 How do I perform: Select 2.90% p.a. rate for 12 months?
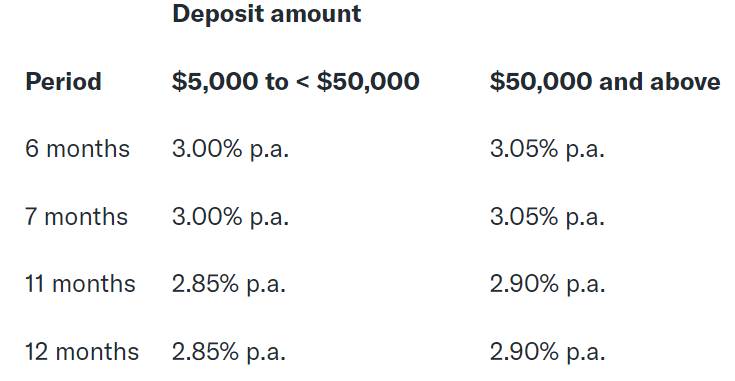(x=548, y=352)
